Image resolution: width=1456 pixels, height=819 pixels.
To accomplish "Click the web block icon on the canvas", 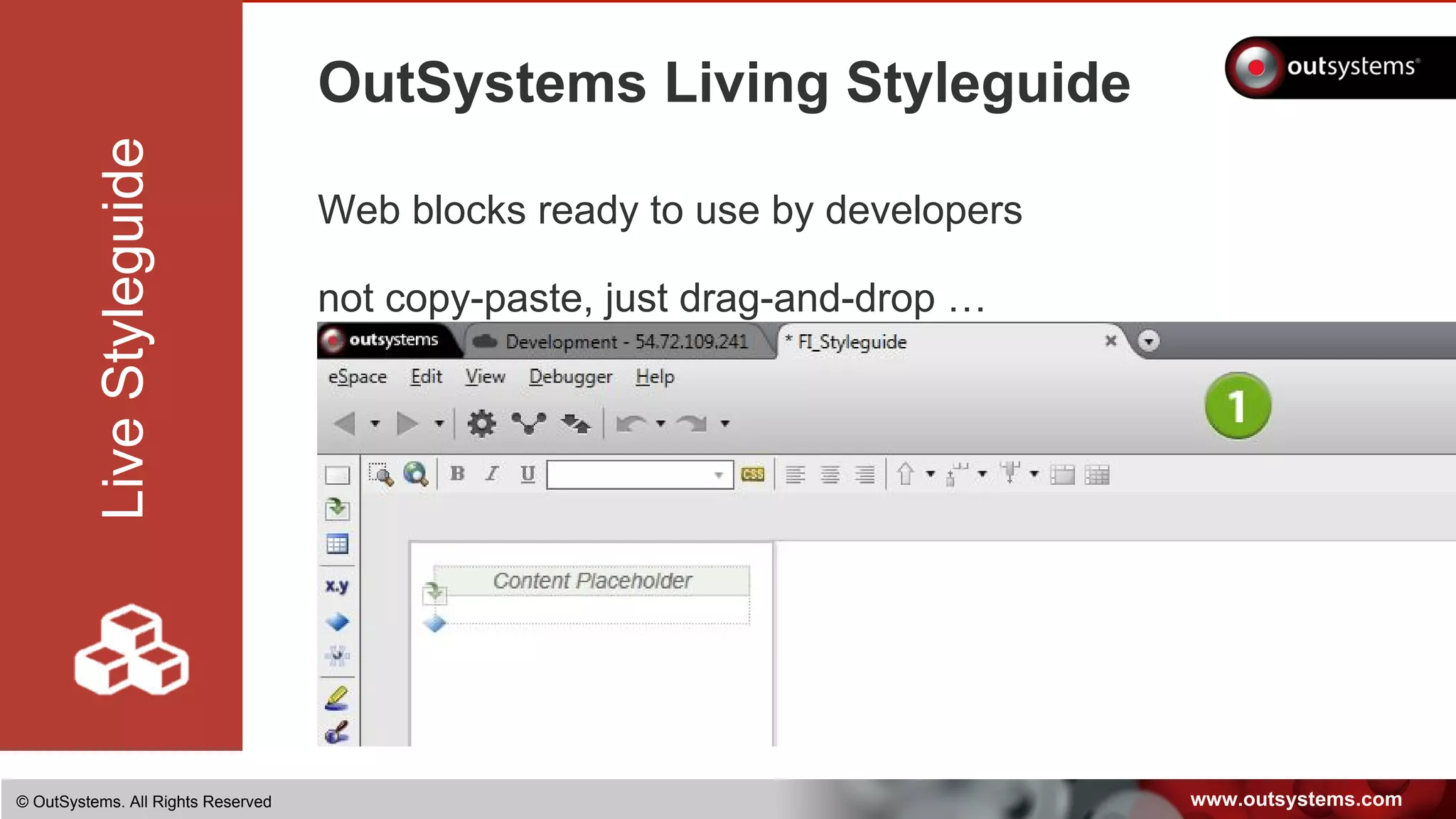I will coord(434,593).
